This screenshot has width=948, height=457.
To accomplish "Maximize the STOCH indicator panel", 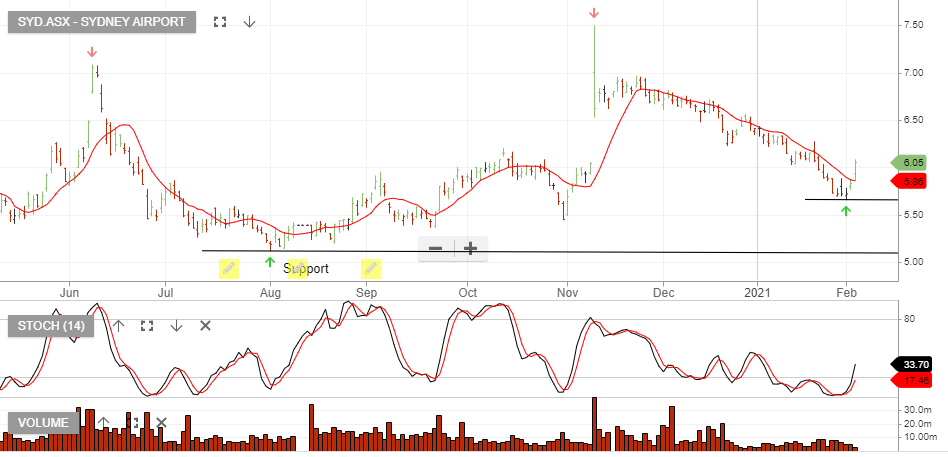I will (x=146, y=326).
